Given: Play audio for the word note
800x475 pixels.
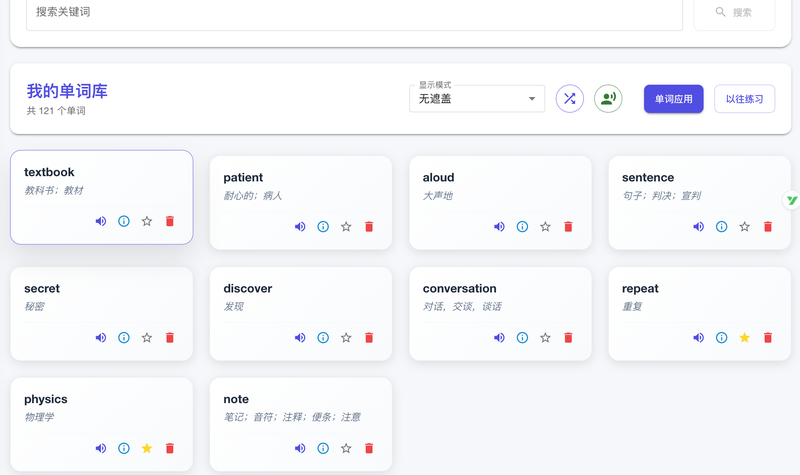Looking at the screenshot, I should (x=300, y=449).
